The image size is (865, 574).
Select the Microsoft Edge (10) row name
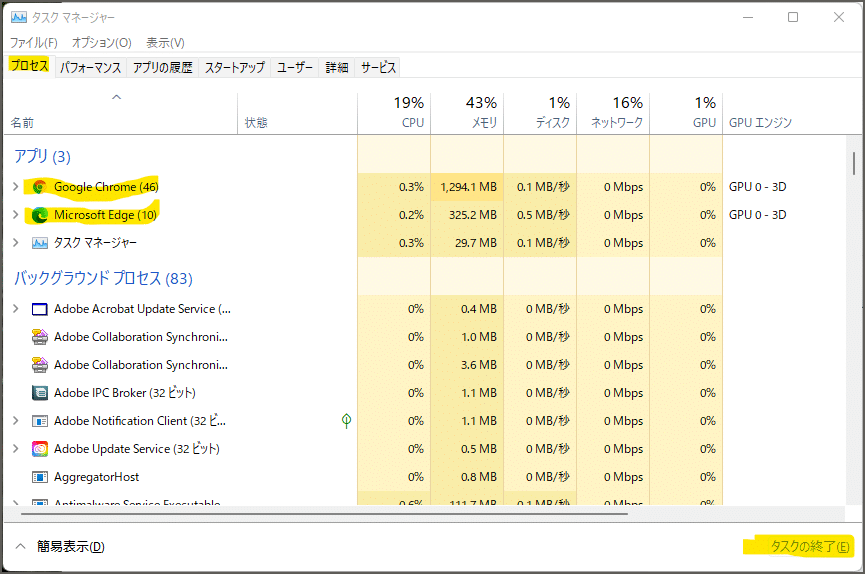105,215
